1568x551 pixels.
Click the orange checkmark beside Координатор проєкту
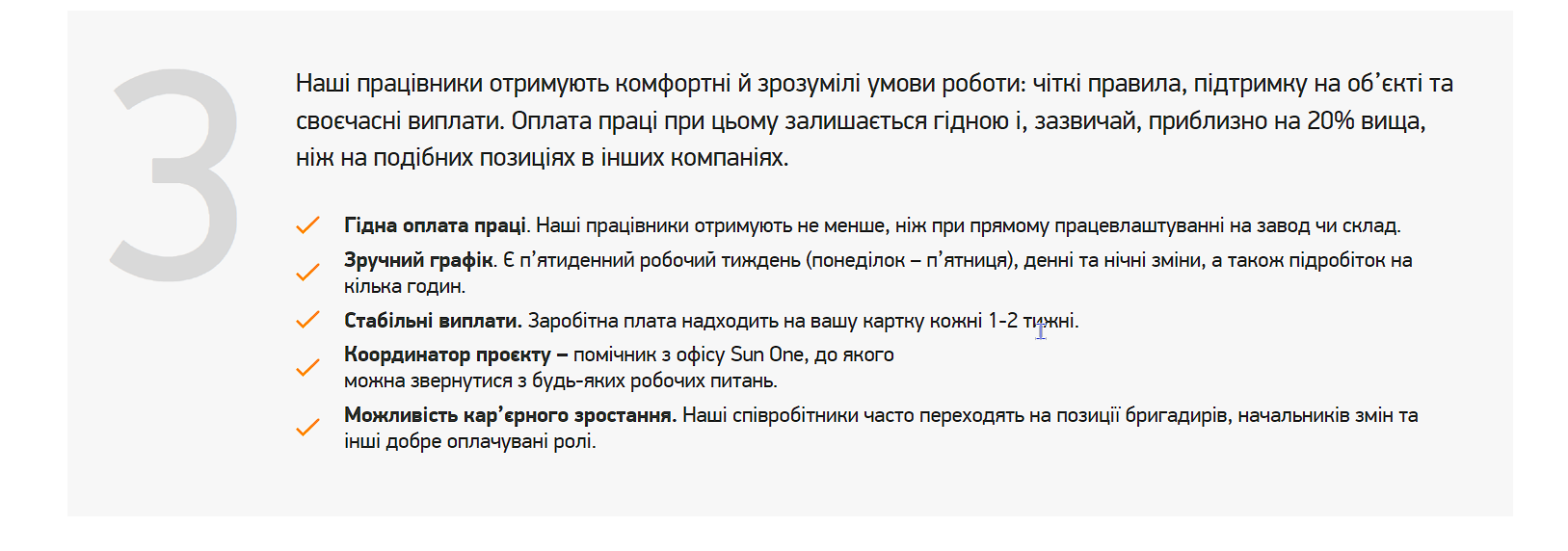(x=307, y=367)
